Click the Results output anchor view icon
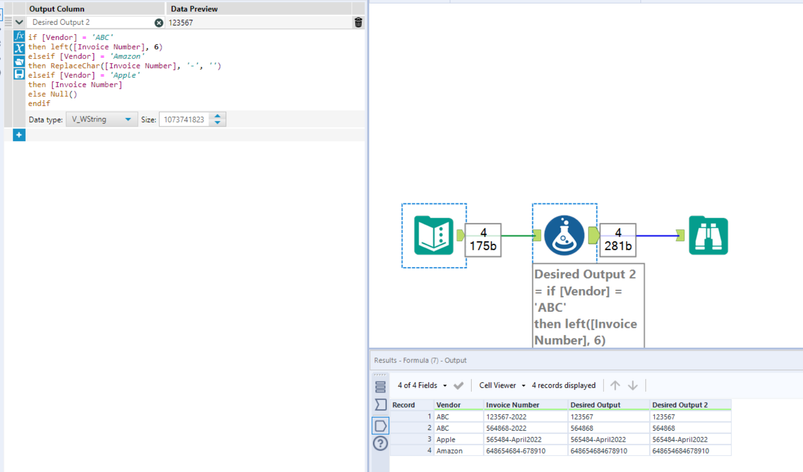The image size is (803, 472). [x=381, y=425]
